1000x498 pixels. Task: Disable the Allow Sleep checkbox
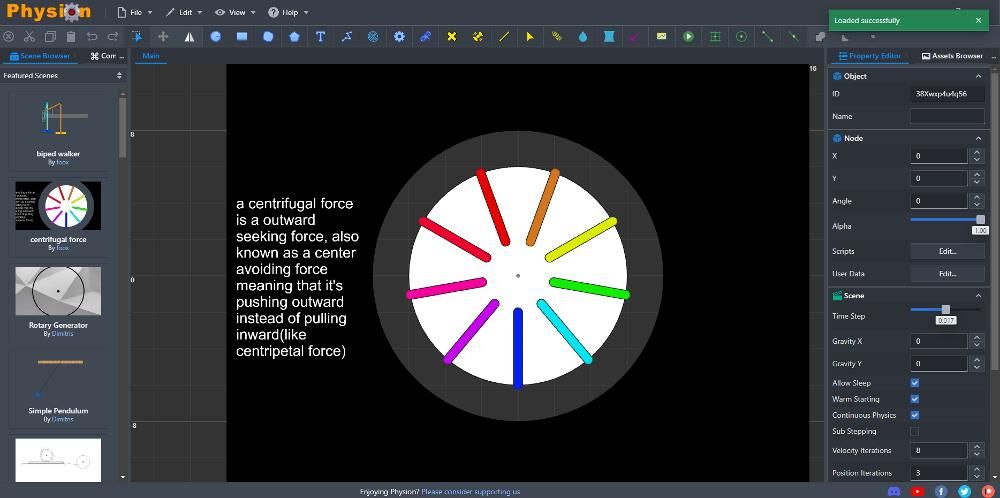(914, 383)
